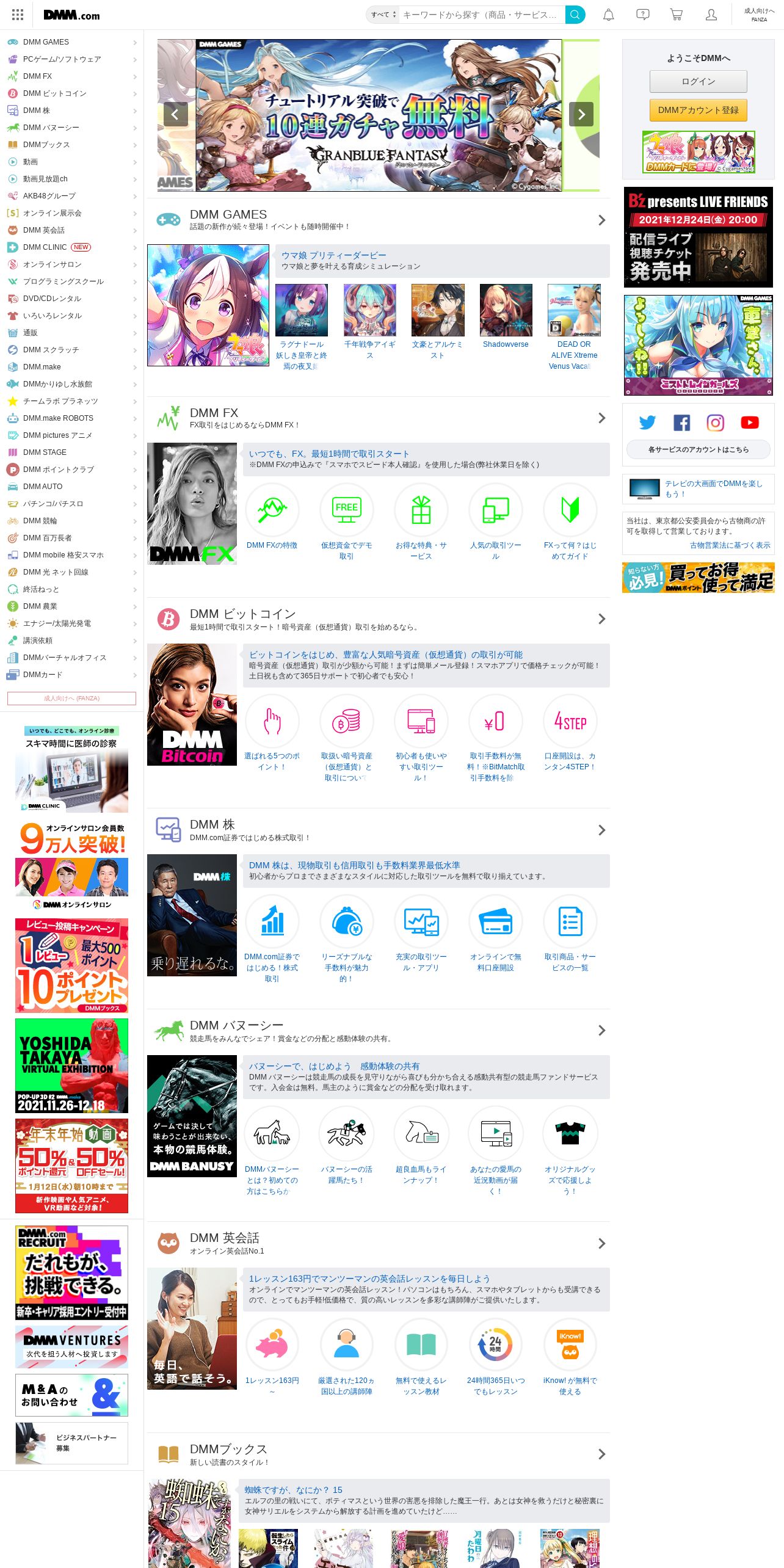Image resolution: width=784 pixels, height=1568 pixels.
Task: Click the DMMアカウント登録 button
Action: click(x=699, y=111)
